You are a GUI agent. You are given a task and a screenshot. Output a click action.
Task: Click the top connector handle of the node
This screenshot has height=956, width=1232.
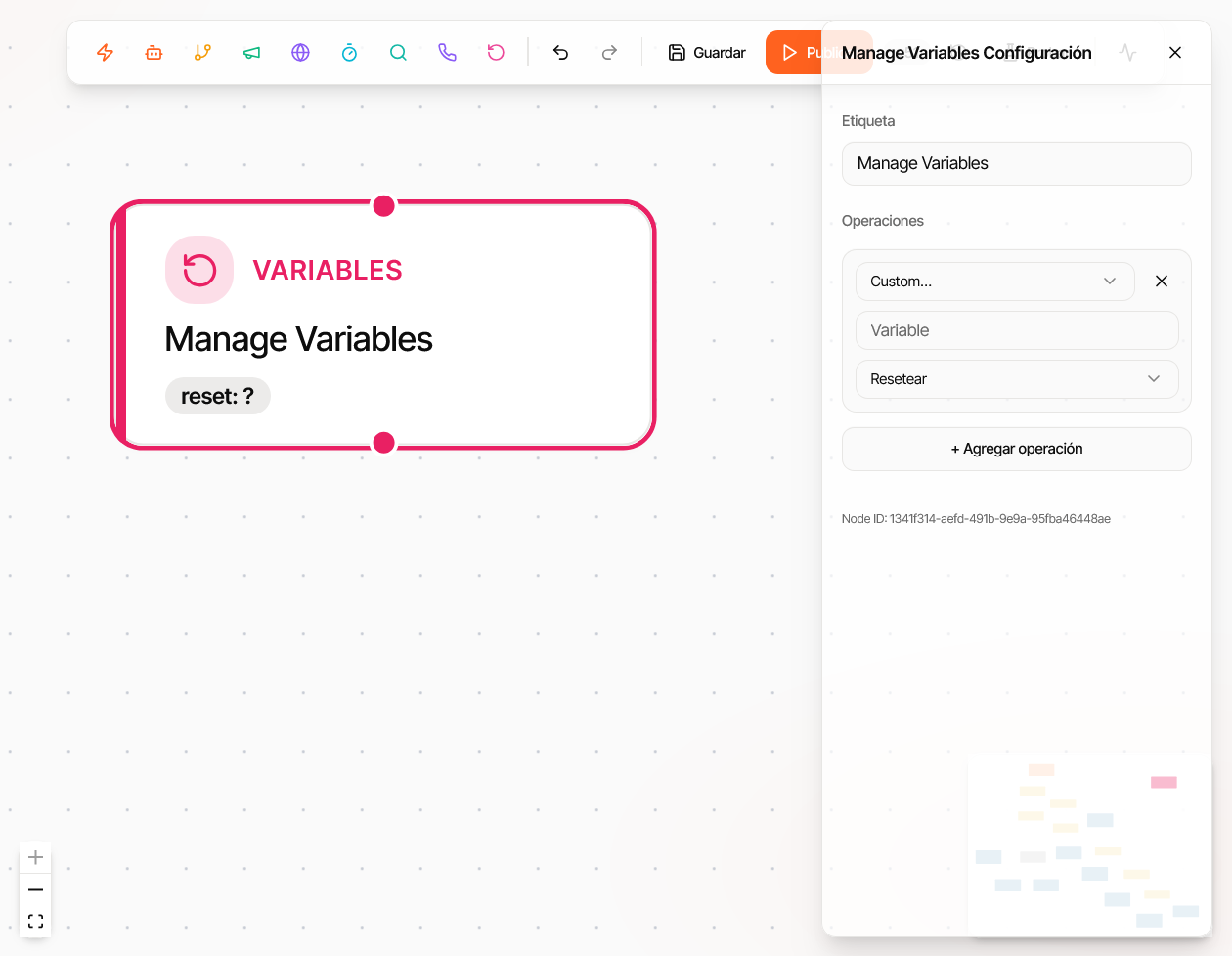384,206
